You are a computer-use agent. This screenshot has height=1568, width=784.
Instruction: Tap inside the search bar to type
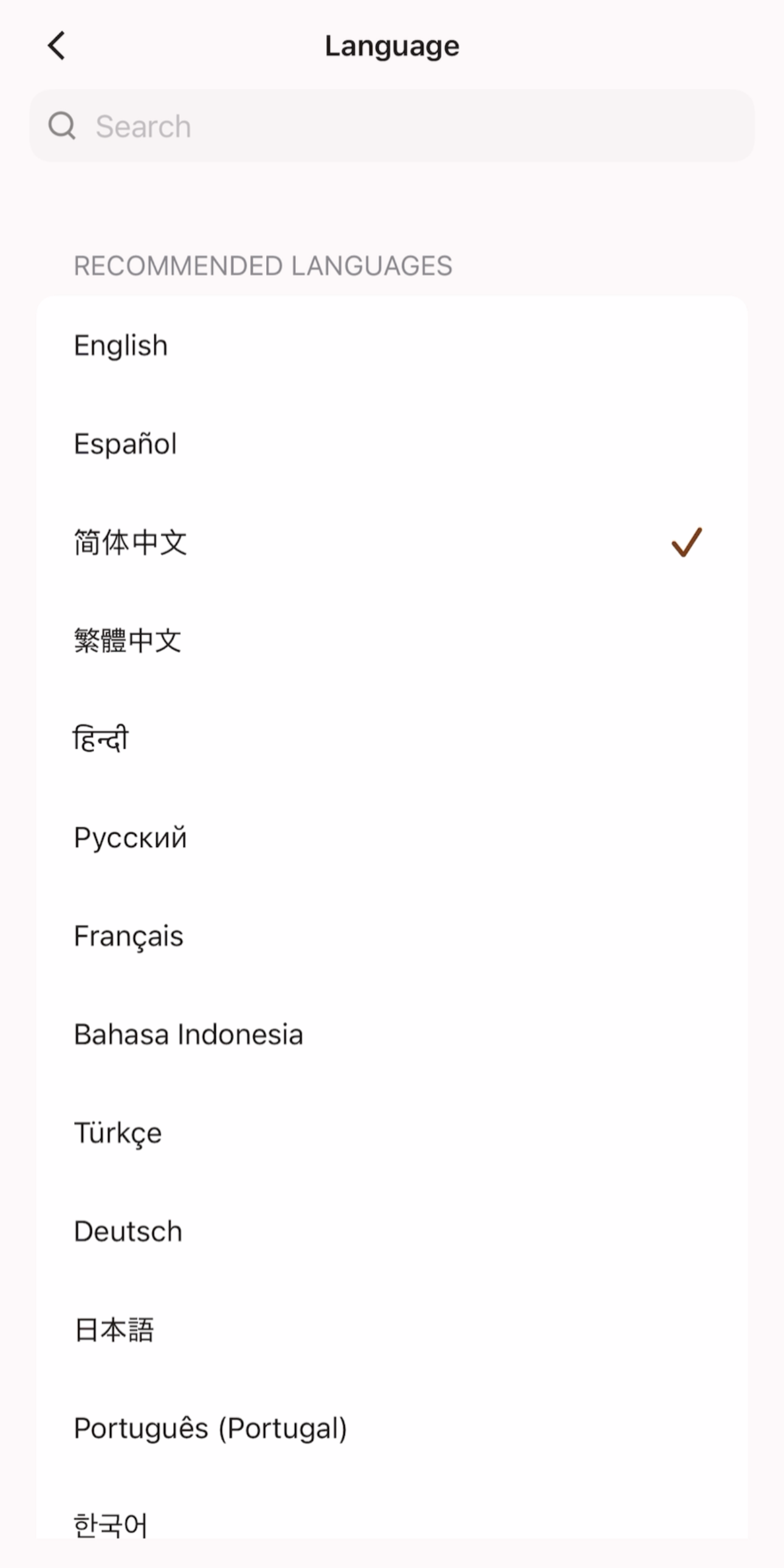click(365, 126)
